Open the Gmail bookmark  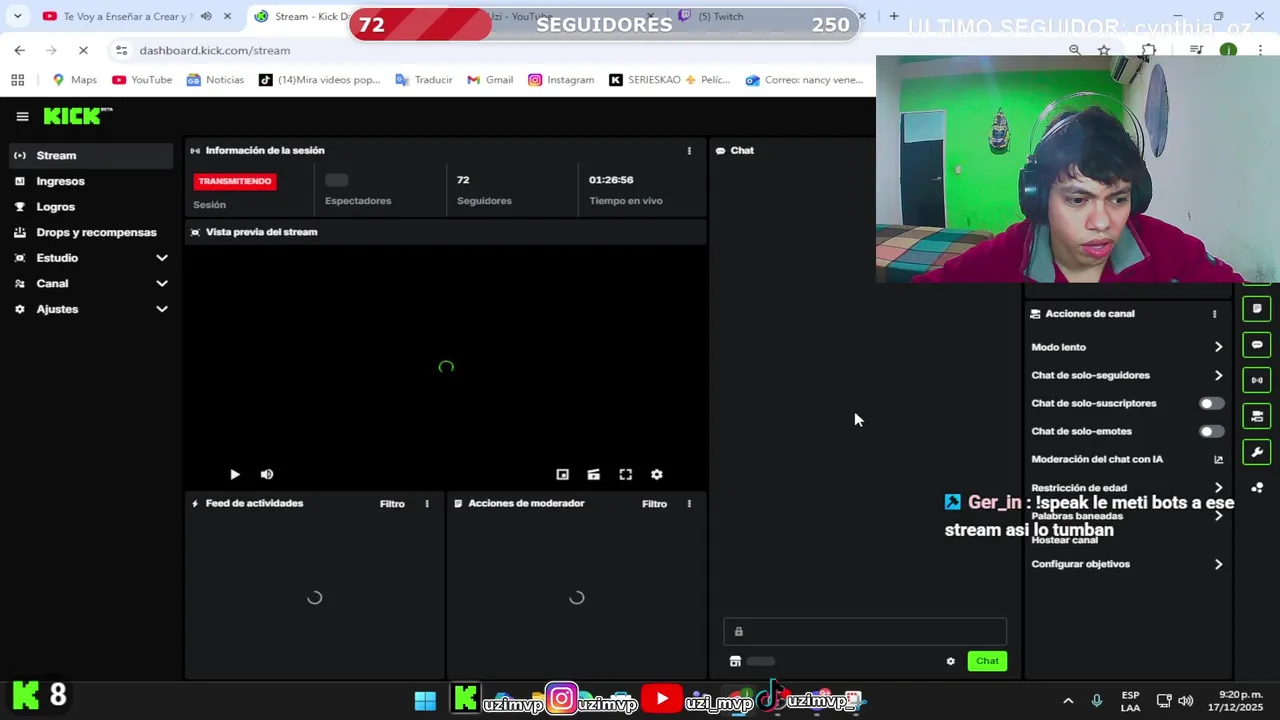pos(490,80)
